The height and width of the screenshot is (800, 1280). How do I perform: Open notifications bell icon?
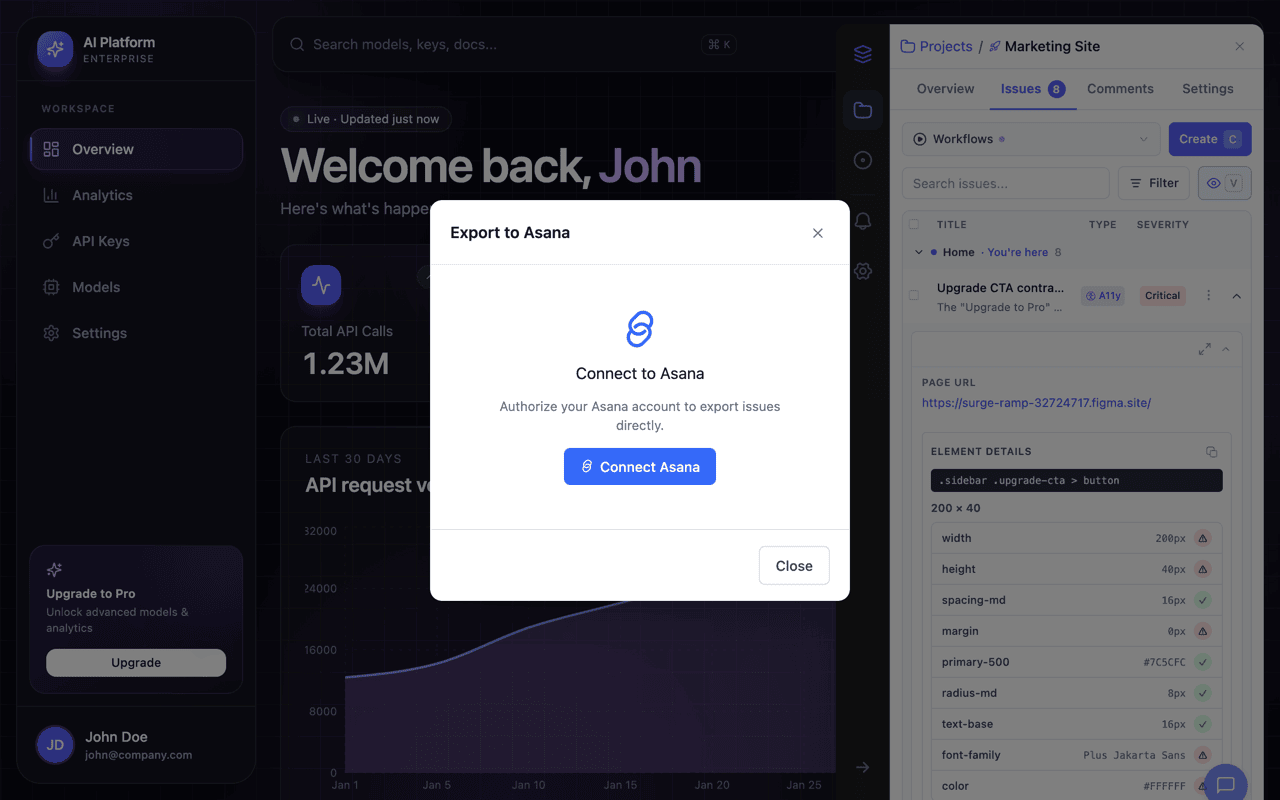(863, 221)
